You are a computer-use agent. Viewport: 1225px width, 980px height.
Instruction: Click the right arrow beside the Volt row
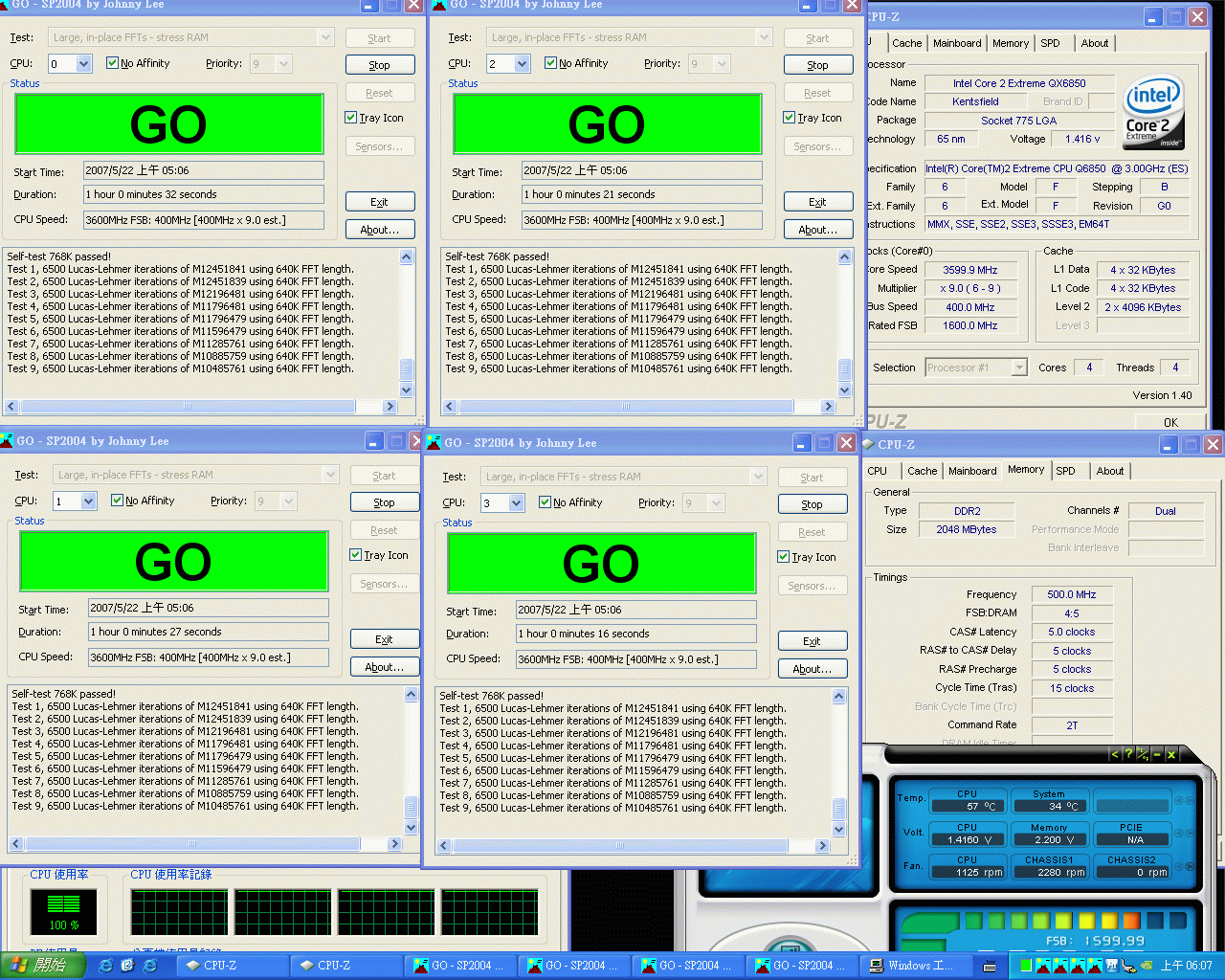click(1190, 834)
